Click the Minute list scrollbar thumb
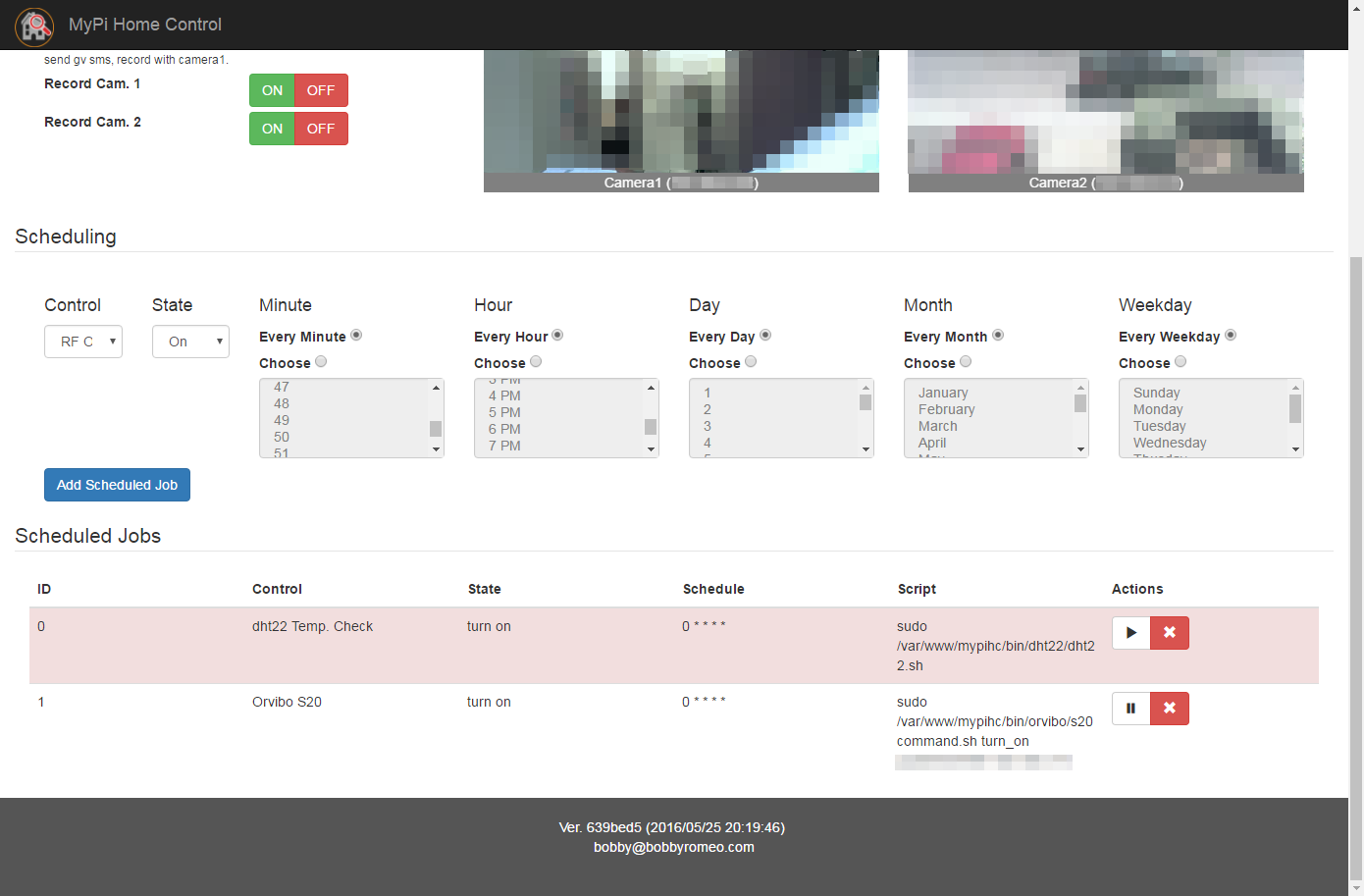This screenshot has height=896, width=1364. (436, 429)
